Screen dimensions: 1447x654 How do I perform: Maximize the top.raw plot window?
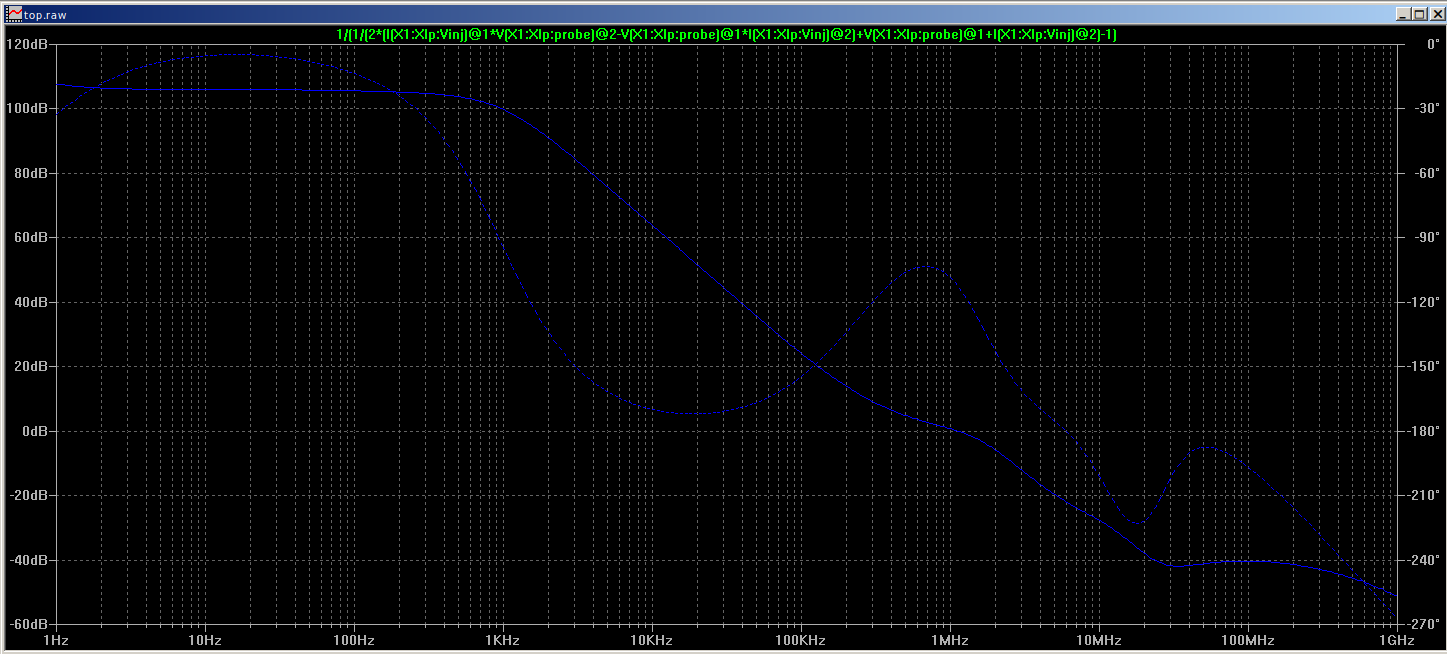tap(1420, 15)
